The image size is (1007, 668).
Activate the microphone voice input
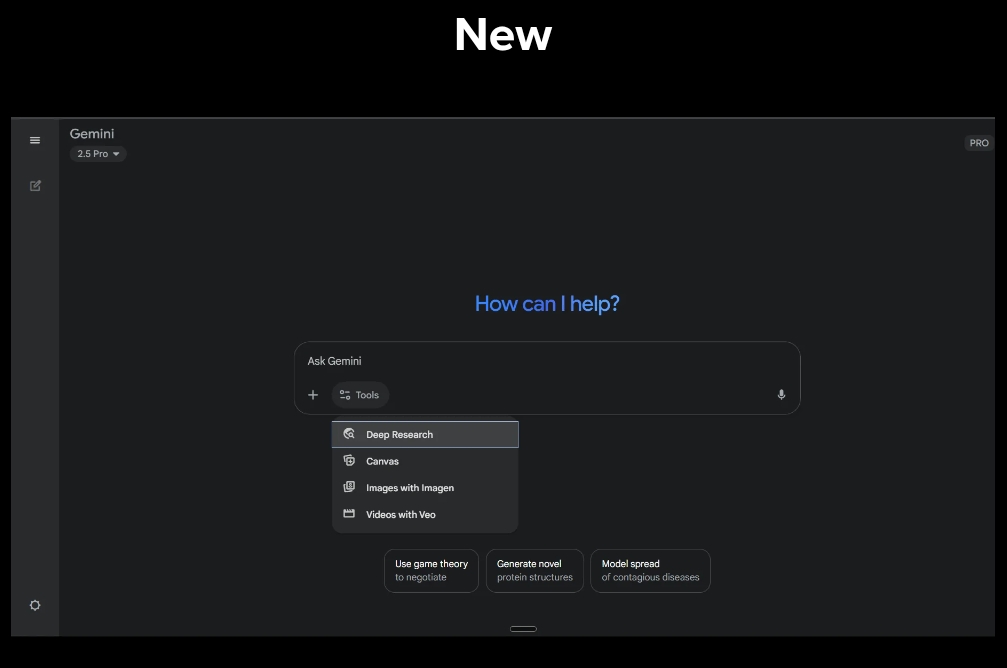pos(781,395)
